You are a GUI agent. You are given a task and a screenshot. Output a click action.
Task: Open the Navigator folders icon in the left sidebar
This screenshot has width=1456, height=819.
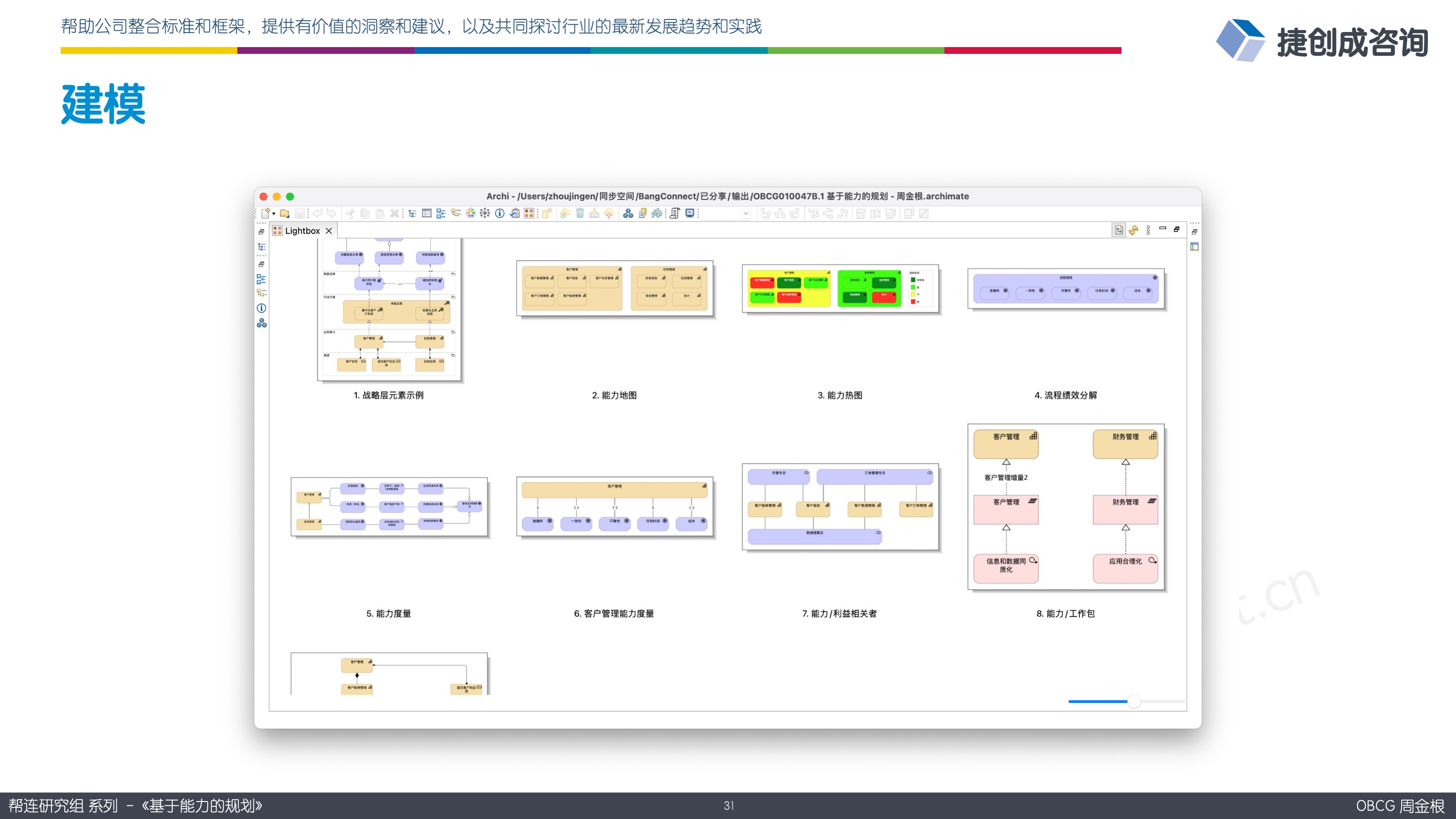261,293
